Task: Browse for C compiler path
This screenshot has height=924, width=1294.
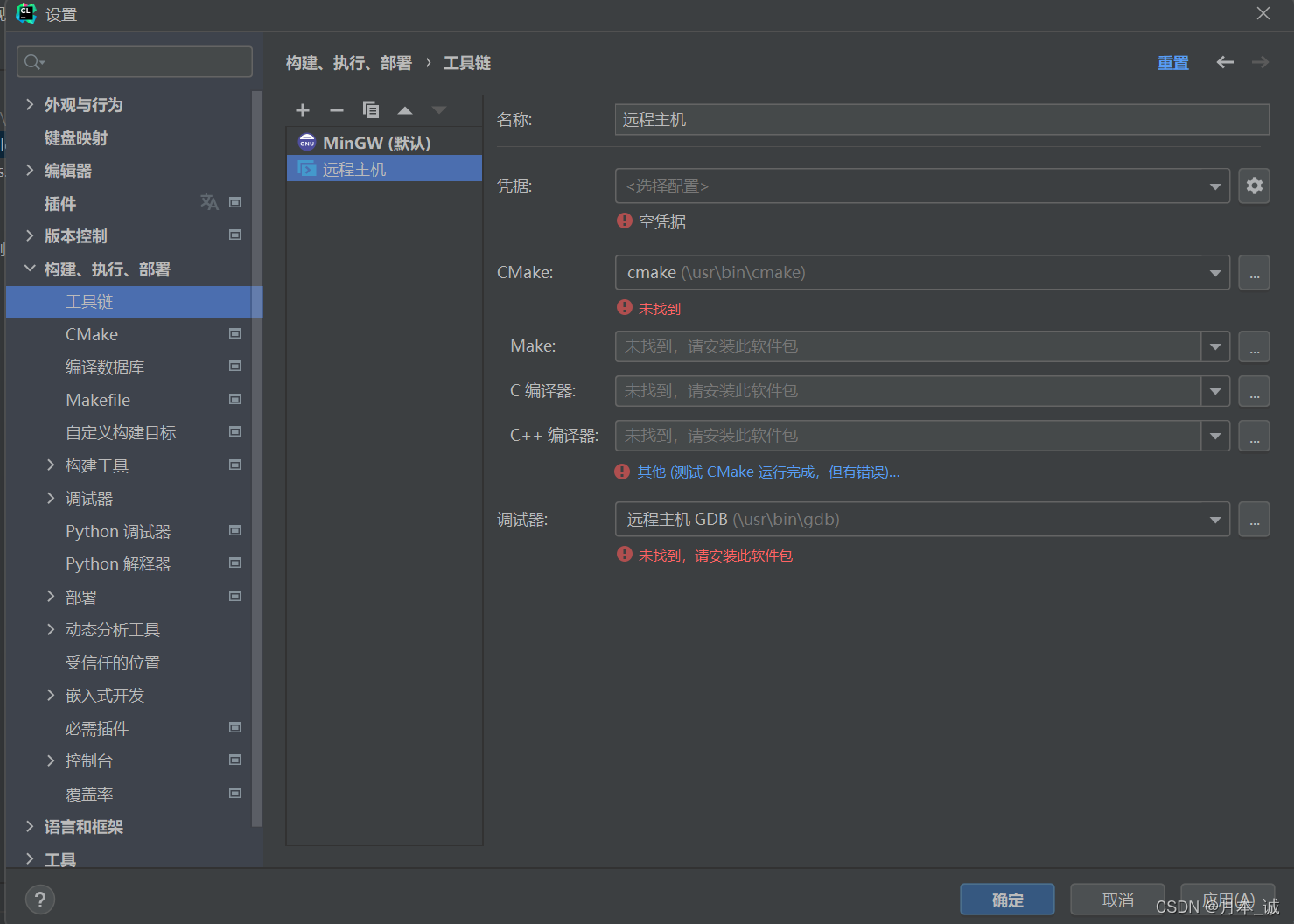Action: click(x=1254, y=391)
